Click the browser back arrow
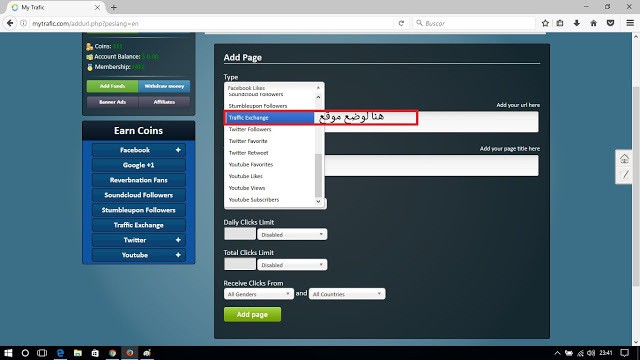 click(x=10, y=23)
